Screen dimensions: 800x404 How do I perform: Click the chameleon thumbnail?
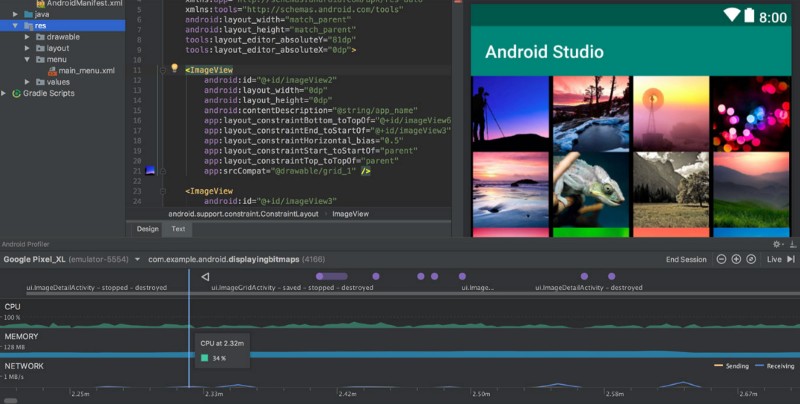pos(591,189)
